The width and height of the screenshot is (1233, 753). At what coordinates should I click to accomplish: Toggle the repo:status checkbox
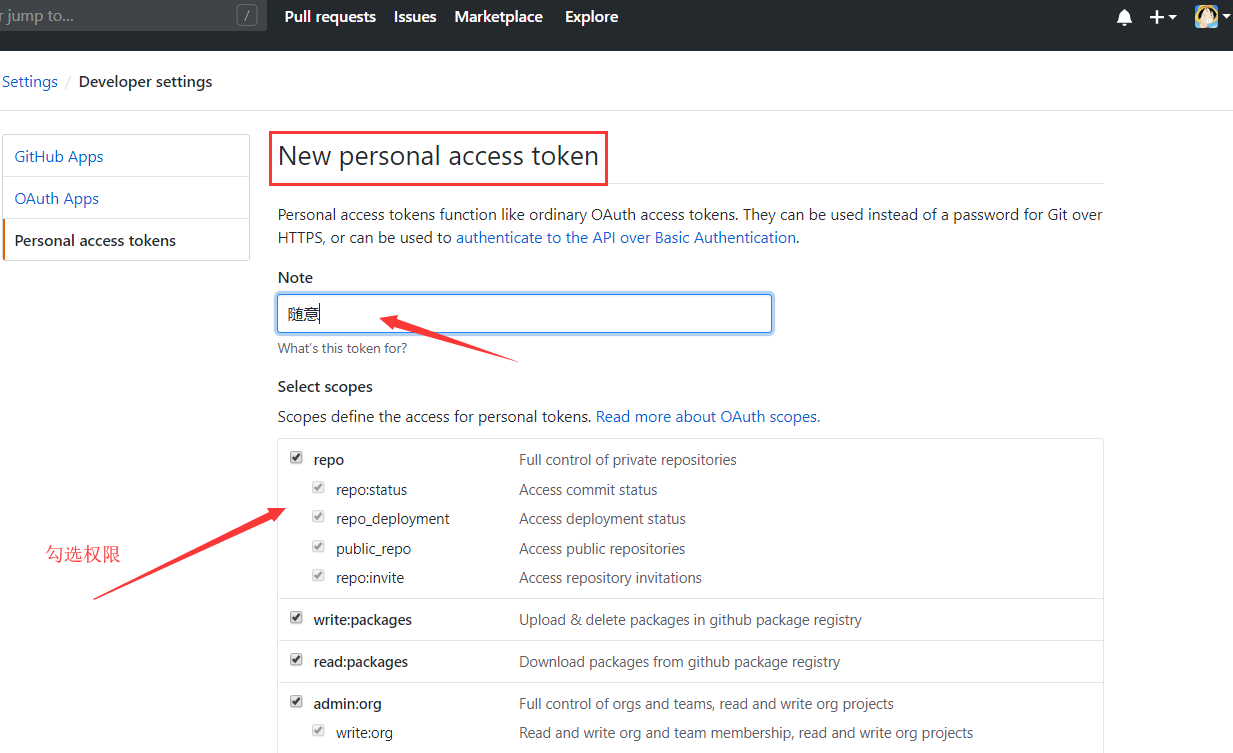tap(318, 488)
